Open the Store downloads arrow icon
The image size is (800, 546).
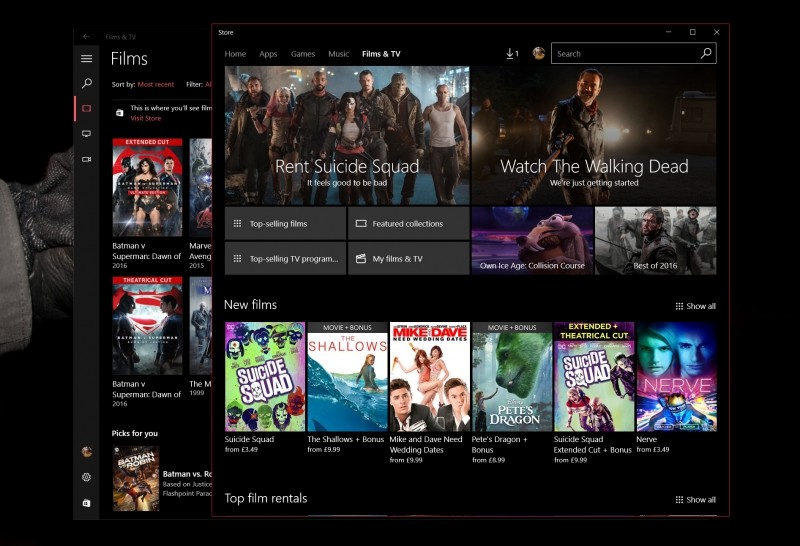pyautogui.click(x=511, y=54)
